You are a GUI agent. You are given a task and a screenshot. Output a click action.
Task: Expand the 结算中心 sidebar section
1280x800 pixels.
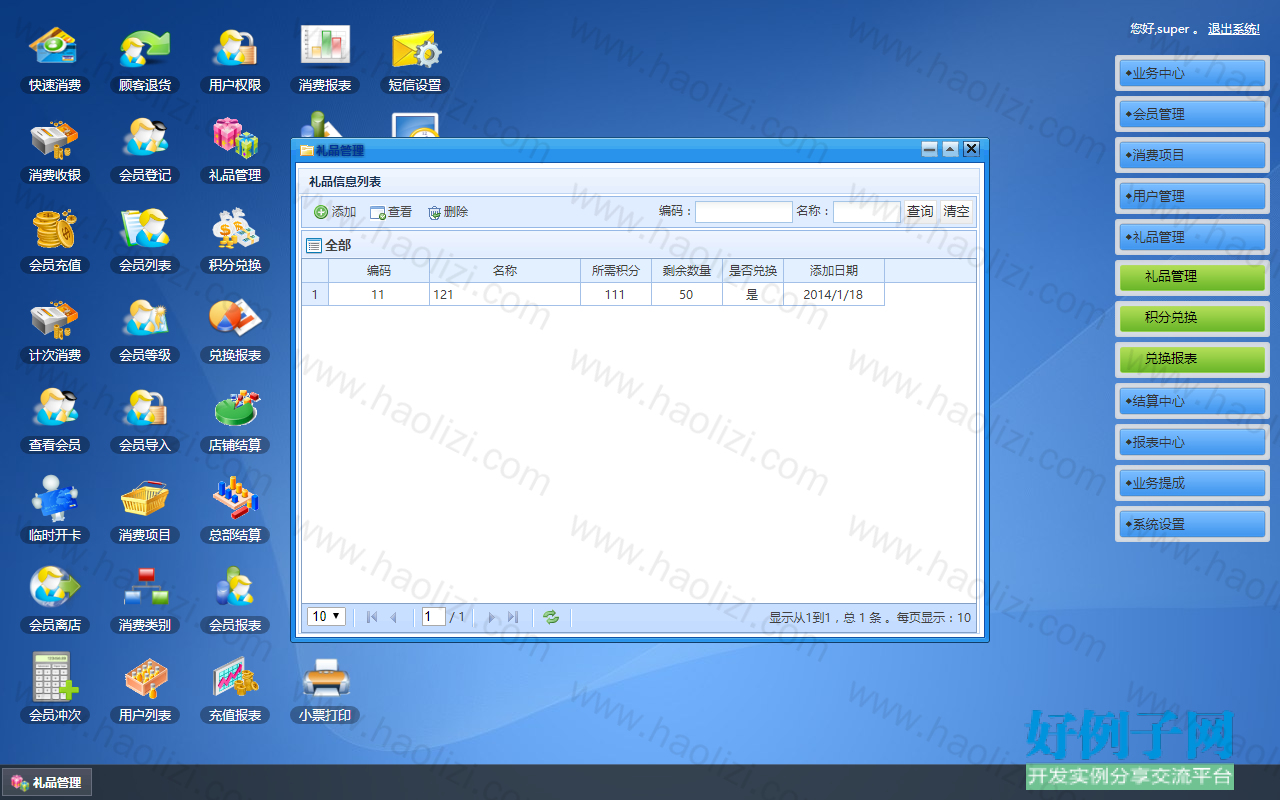1192,401
